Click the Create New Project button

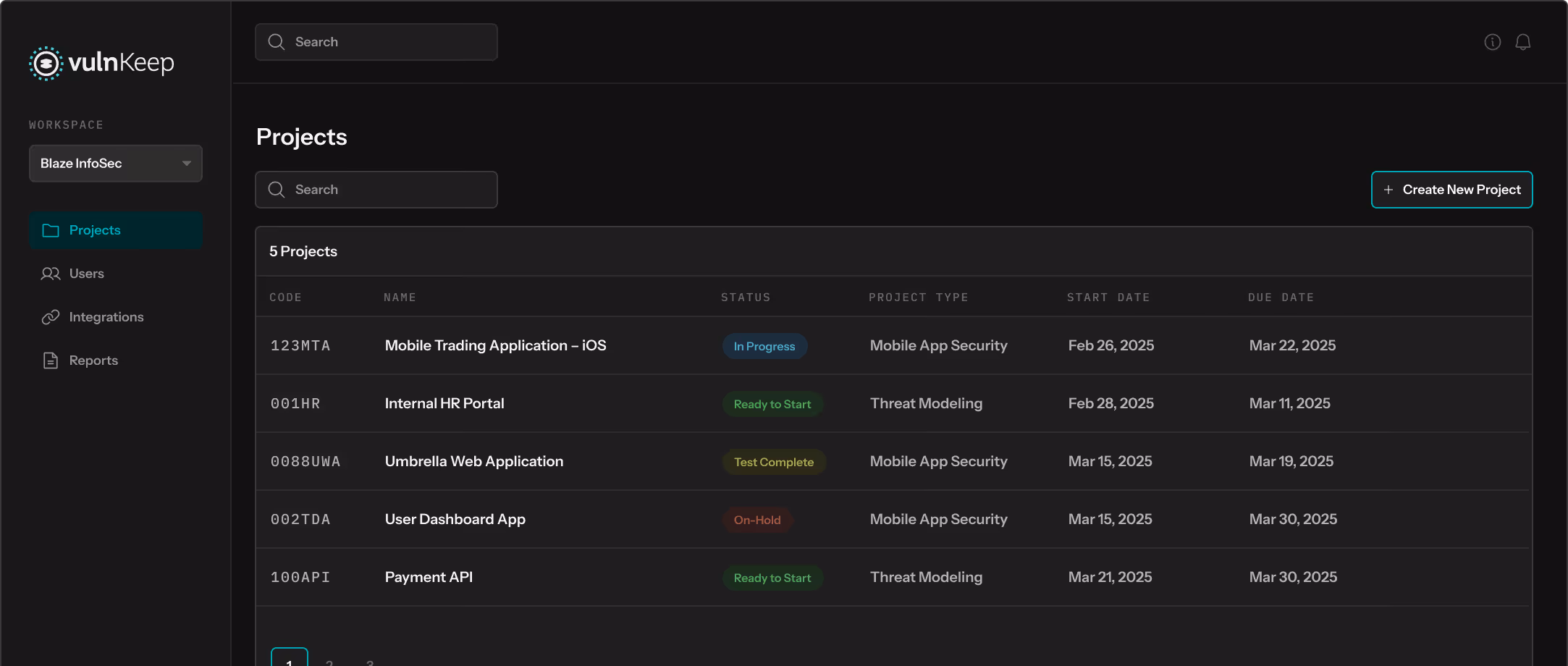pyautogui.click(x=1452, y=190)
